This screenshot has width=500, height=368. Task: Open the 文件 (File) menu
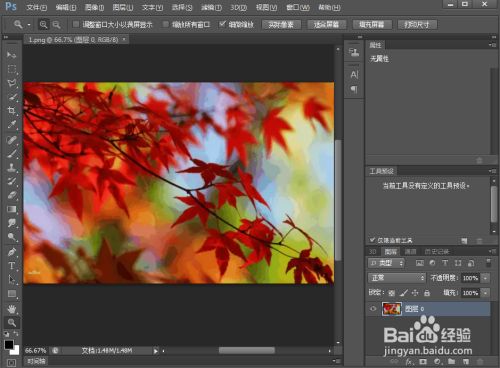[x=36, y=7]
